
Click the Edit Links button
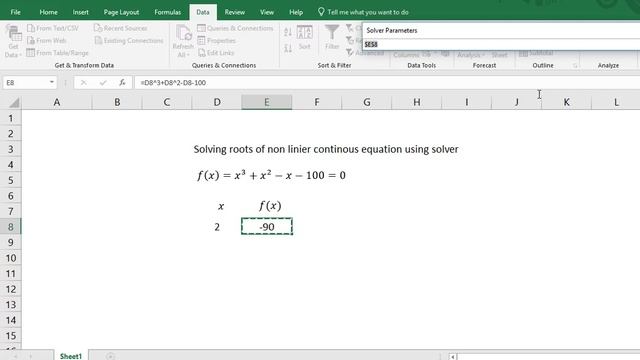216,53
